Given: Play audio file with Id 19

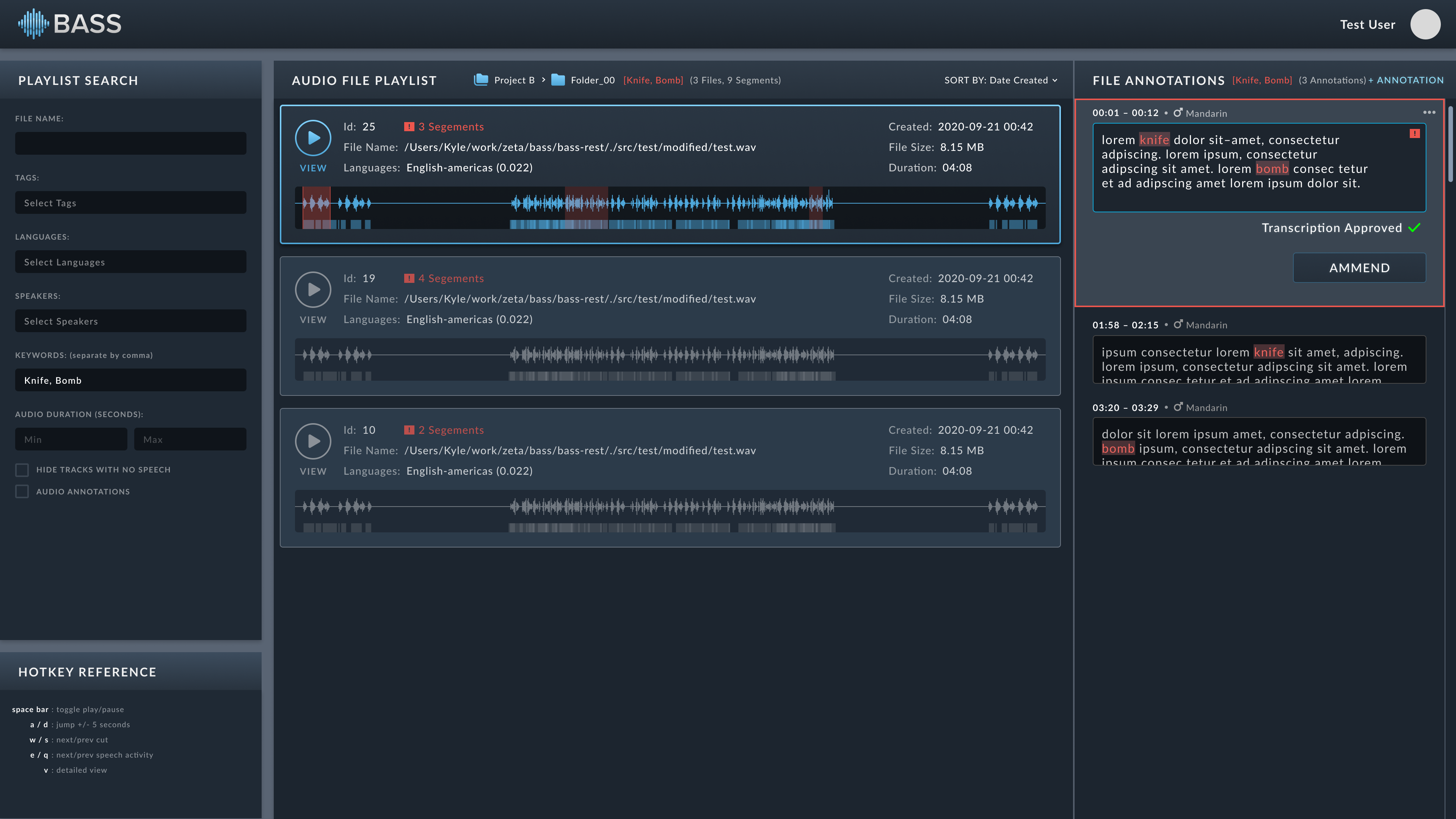Looking at the screenshot, I should (x=312, y=289).
